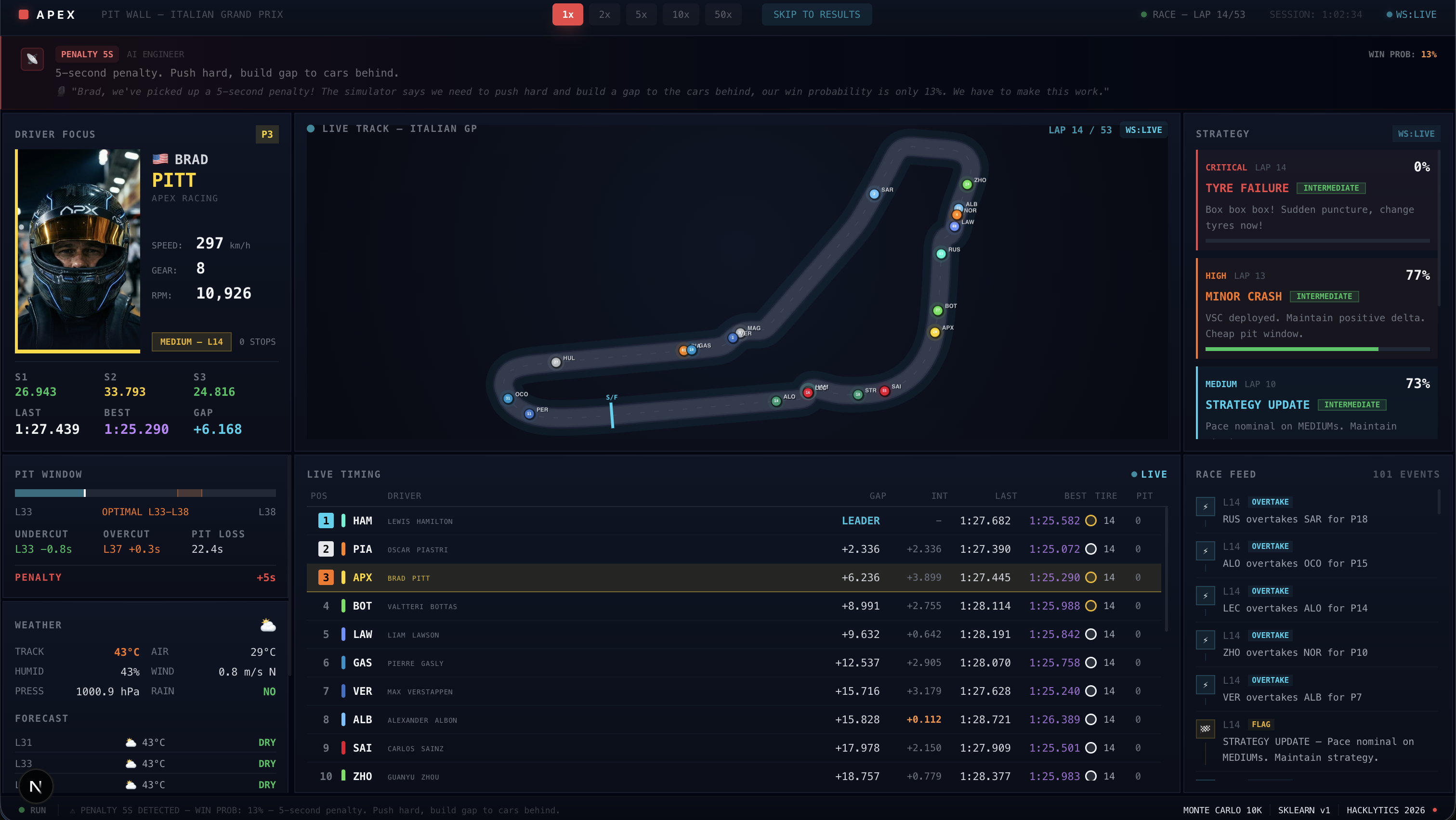Click the yellow APX car marker on track

935,332
